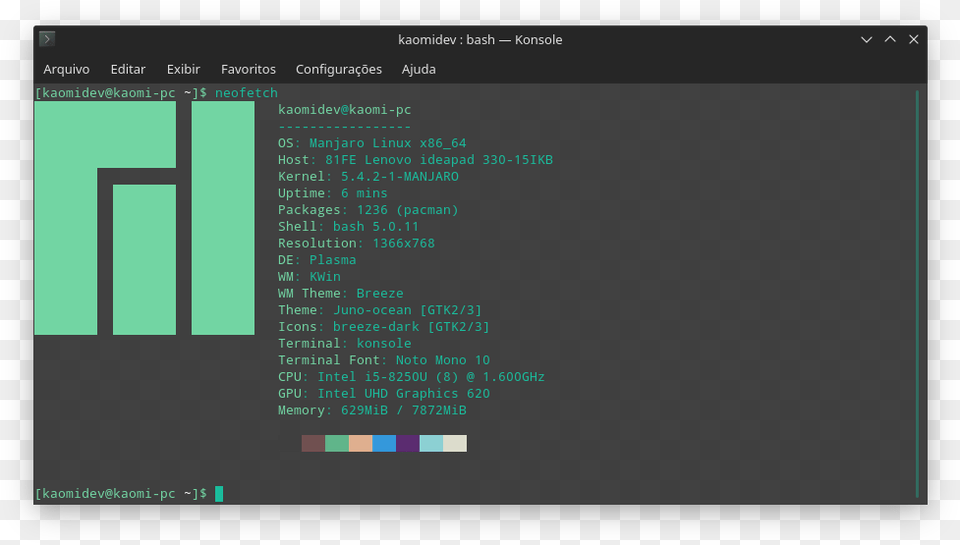Open the Ajuda menu

[x=419, y=69]
